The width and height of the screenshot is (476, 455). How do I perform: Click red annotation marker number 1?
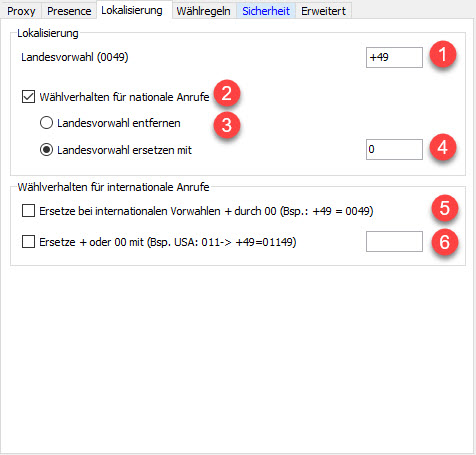(443, 54)
